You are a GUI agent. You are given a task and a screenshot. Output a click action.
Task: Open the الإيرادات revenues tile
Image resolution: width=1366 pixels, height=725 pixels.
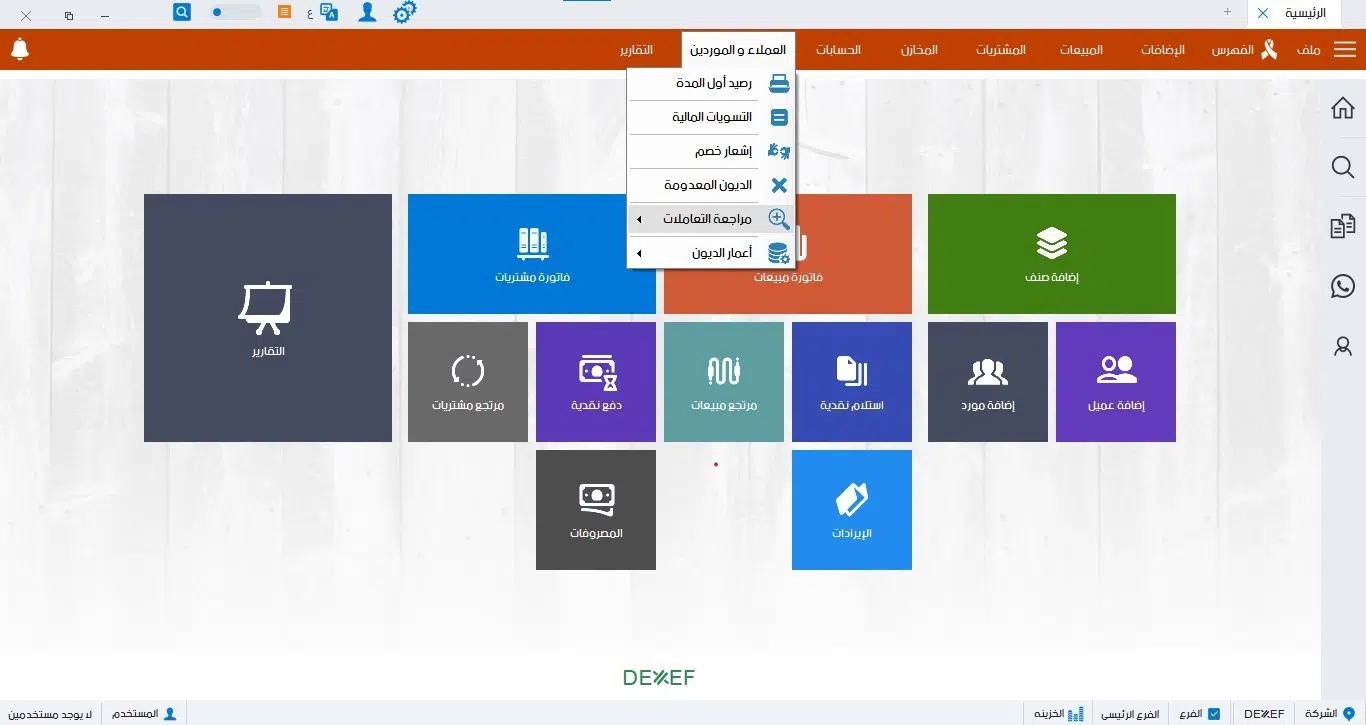851,510
